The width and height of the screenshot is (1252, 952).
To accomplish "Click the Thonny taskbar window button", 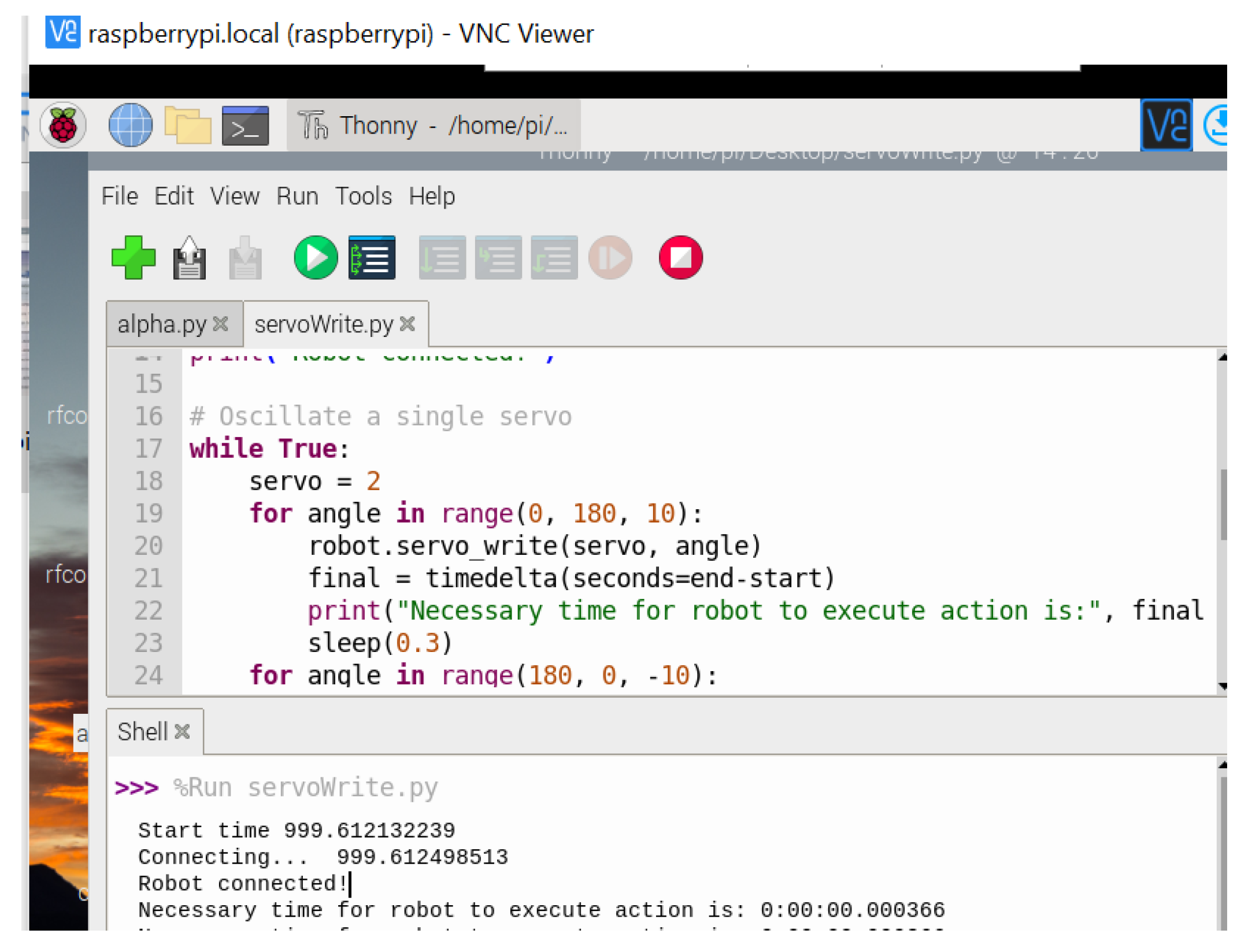I will (x=434, y=125).
